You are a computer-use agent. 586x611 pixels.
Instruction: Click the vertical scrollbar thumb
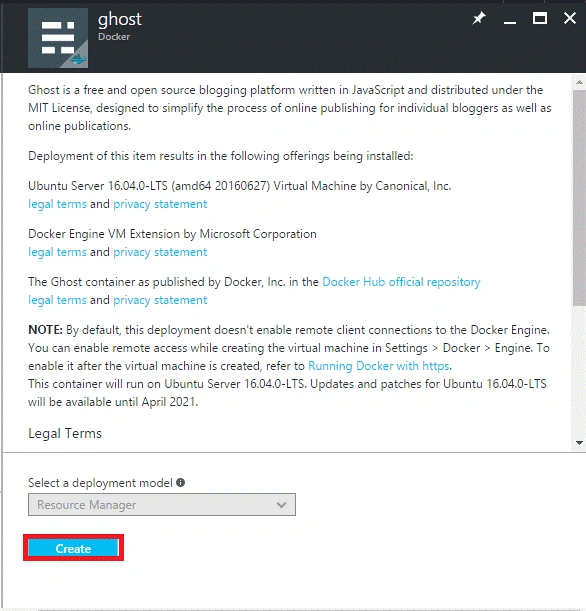click(x=579, y=198)
